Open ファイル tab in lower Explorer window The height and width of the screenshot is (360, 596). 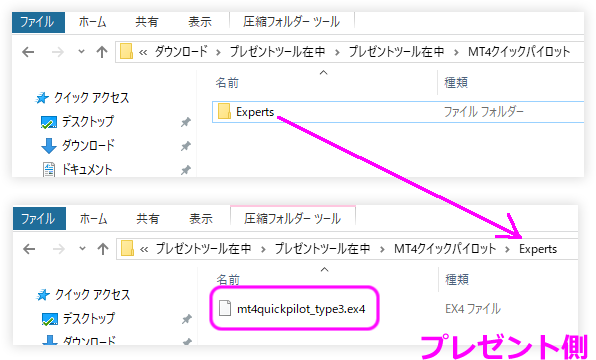[x=39, y=219]
